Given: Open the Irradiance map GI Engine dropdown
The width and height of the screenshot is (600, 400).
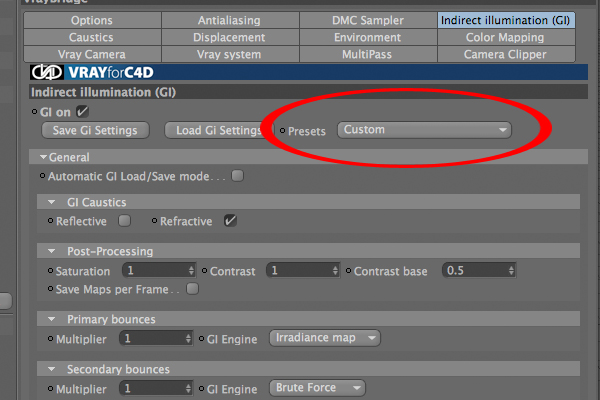Looking at the screenshot, I should 325,338.
